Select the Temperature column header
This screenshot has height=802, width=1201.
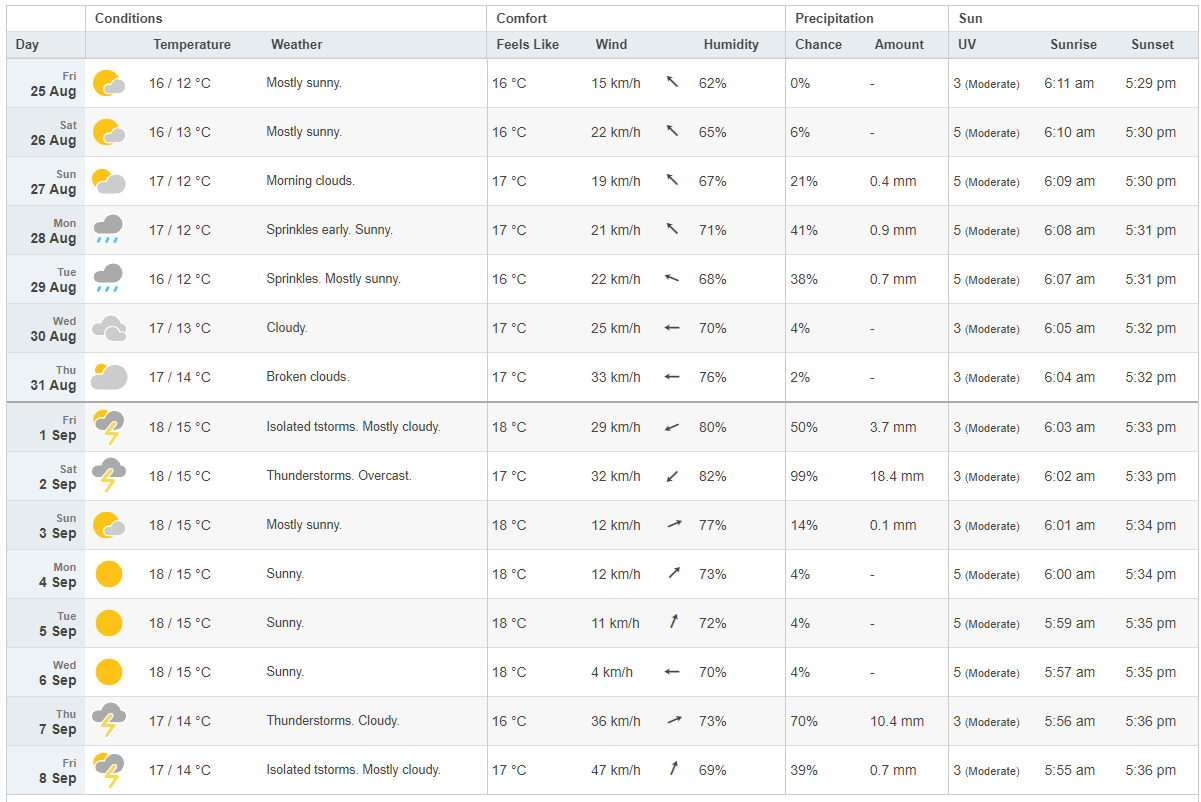192,45
